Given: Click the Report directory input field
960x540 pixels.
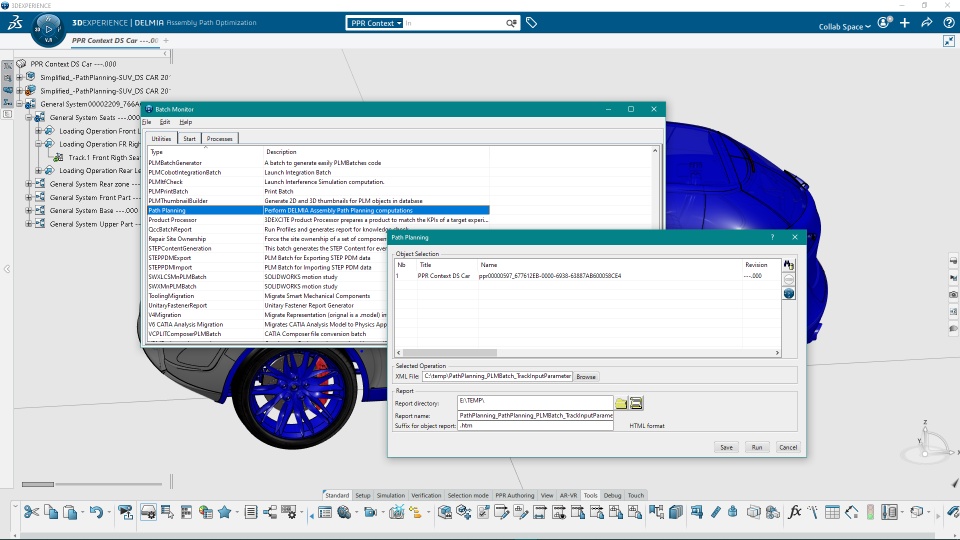Looking at the screenshot, I should tap(535, 402).
